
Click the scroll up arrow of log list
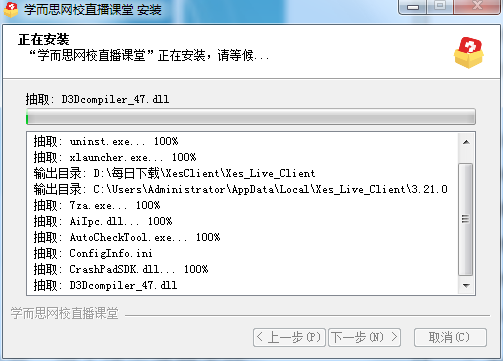tap(466, 142)
